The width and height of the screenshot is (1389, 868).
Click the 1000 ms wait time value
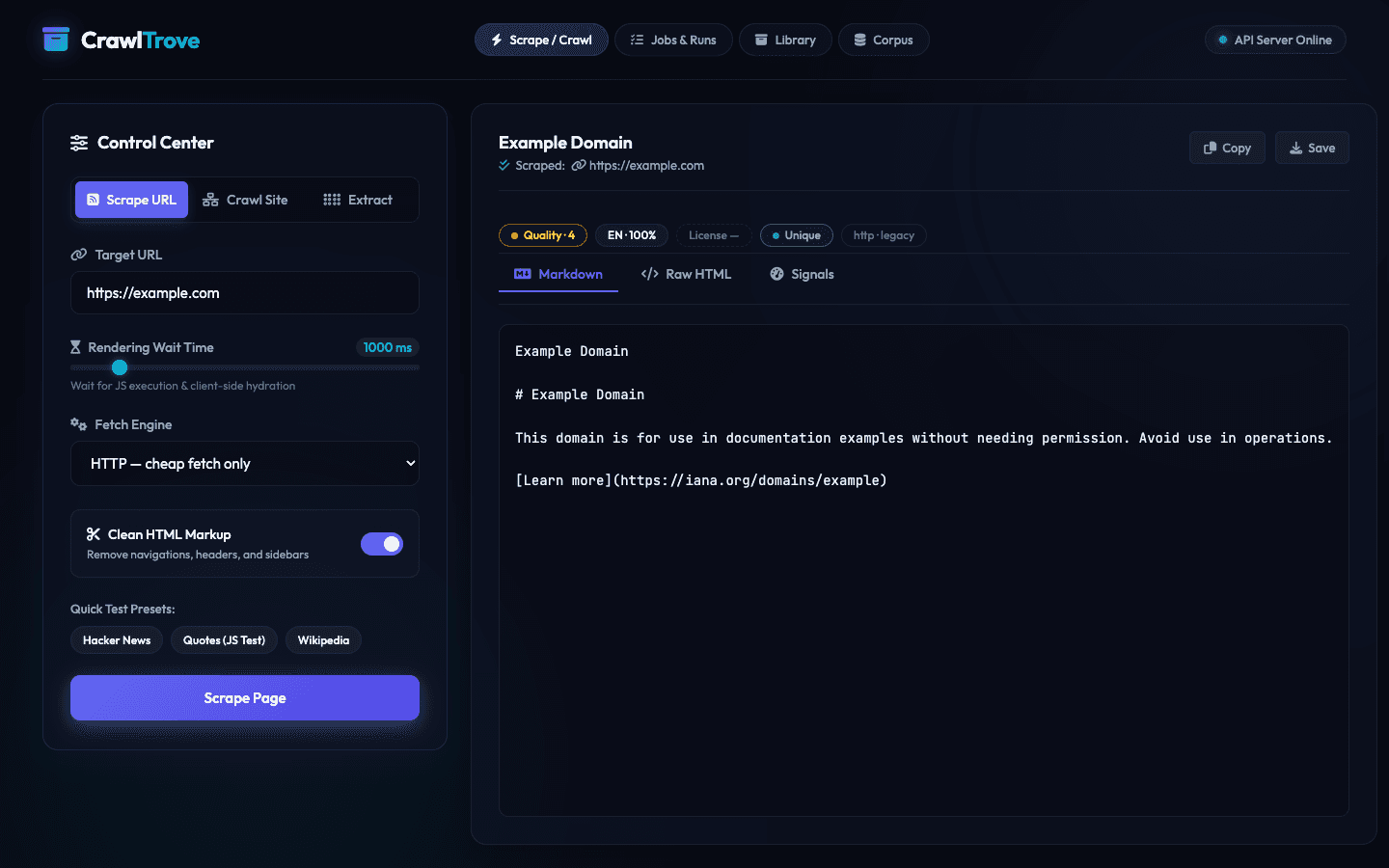pyautogui.click(x=388, y=347)
